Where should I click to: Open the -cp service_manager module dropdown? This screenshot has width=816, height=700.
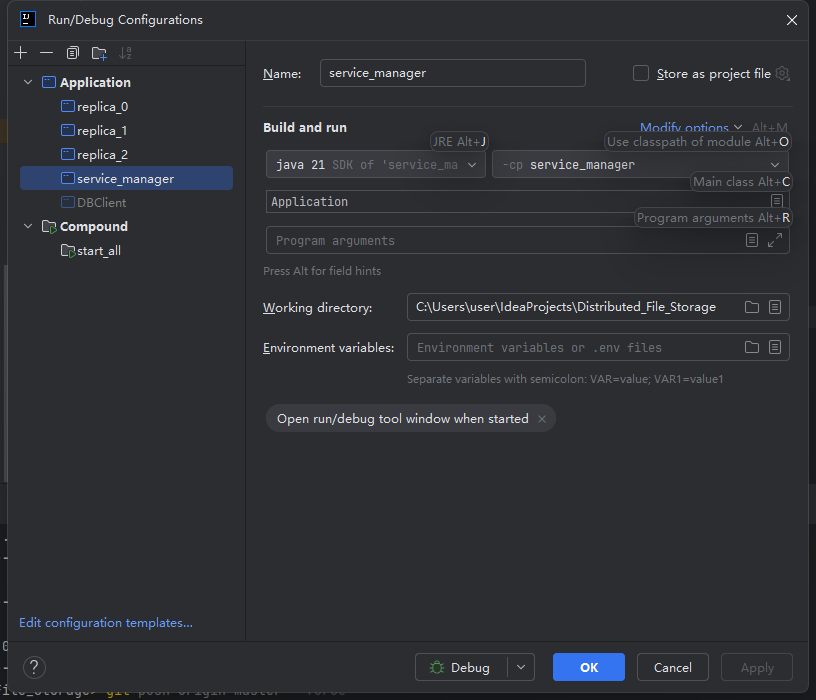click(x=640, y=164)
